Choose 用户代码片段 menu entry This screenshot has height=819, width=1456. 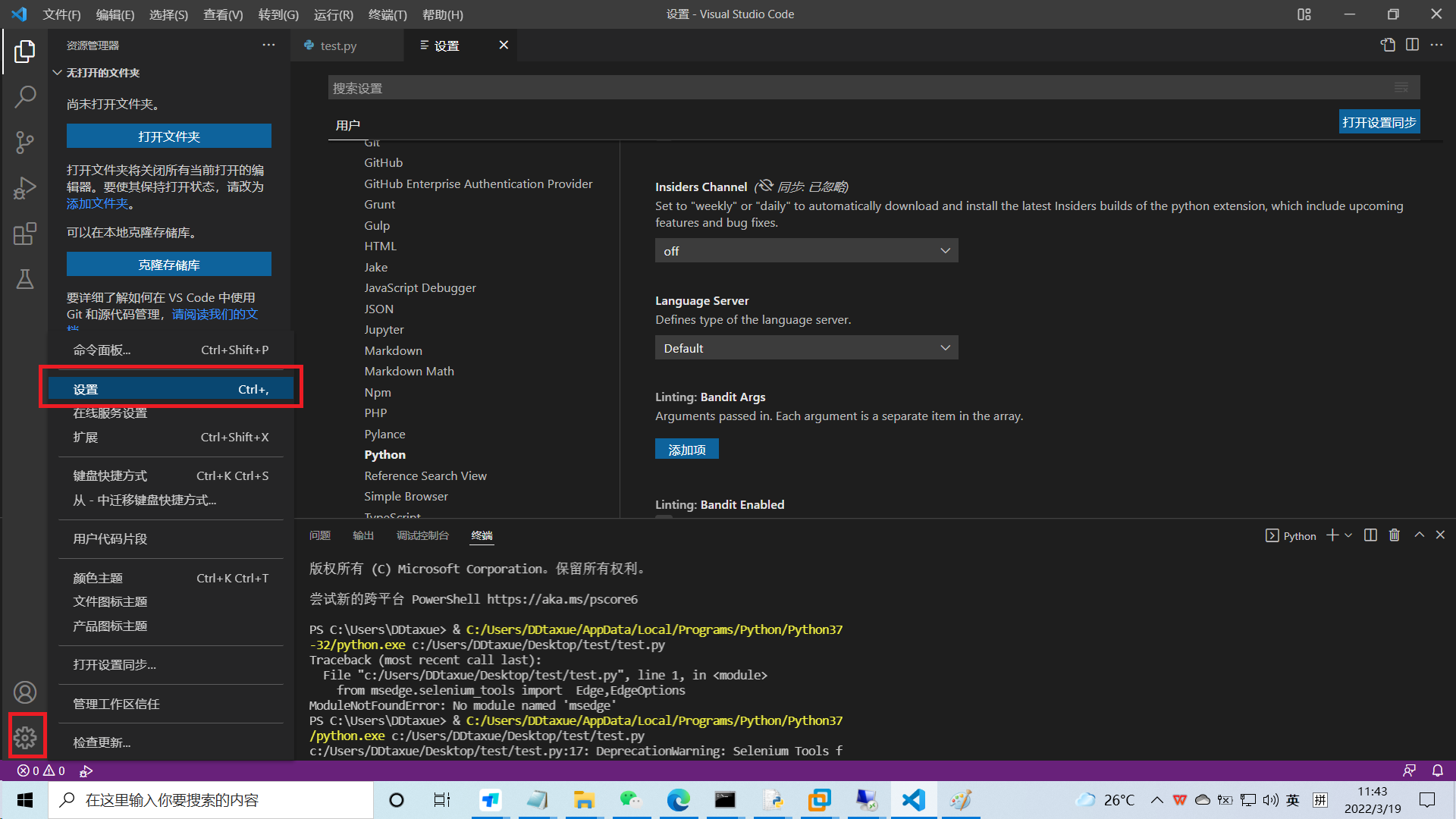pyautogui.click(x=171, y=538)
